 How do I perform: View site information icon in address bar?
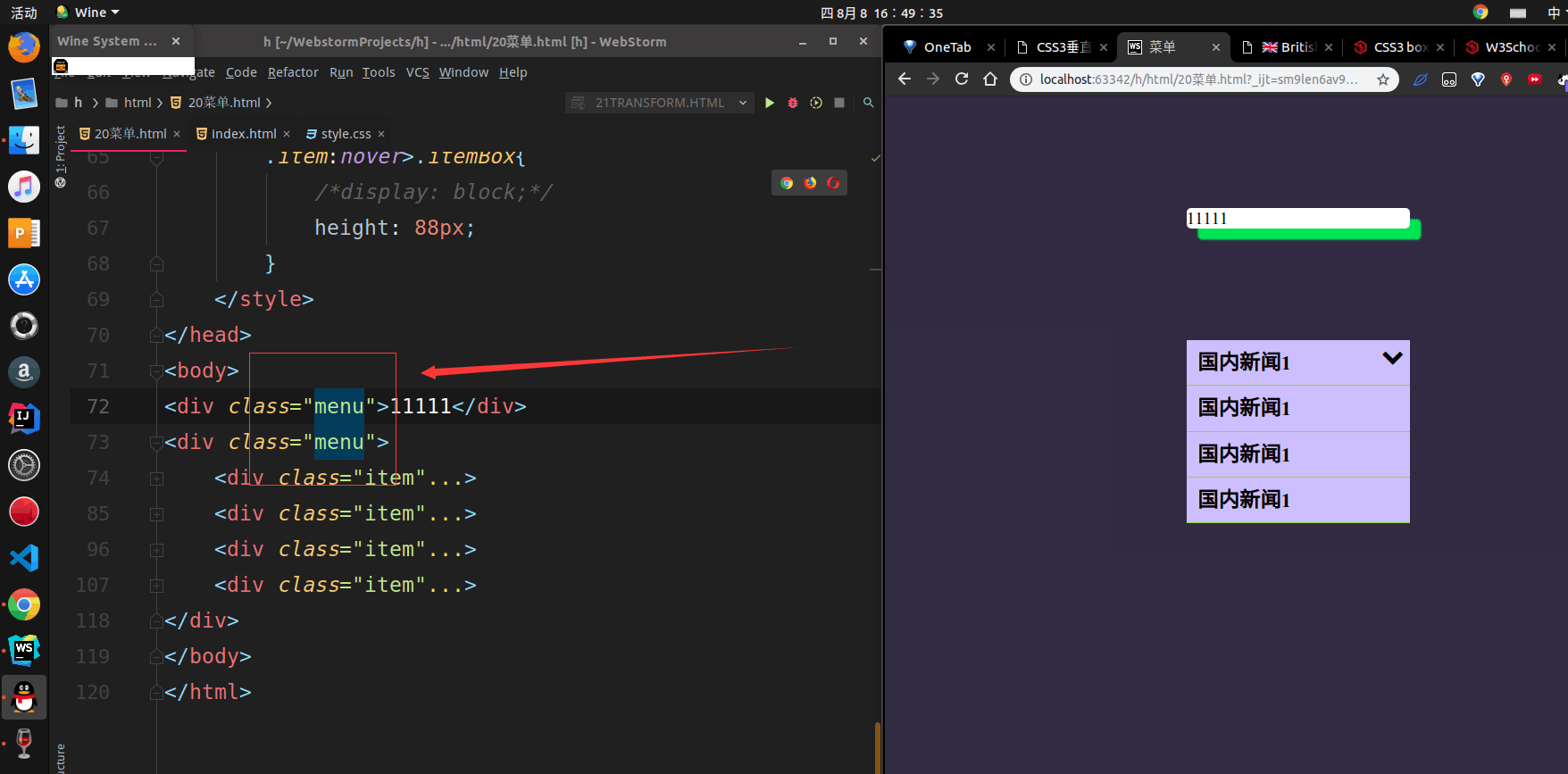(1026, 79)
